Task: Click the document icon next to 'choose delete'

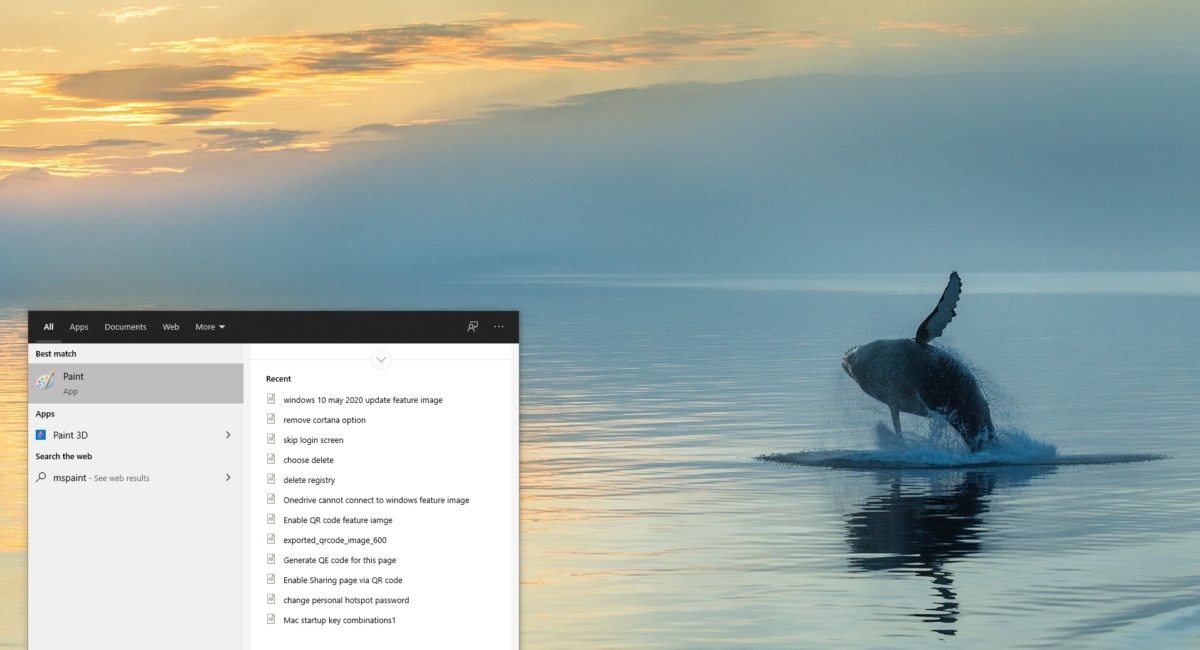Action: click(x=271, y=459)
